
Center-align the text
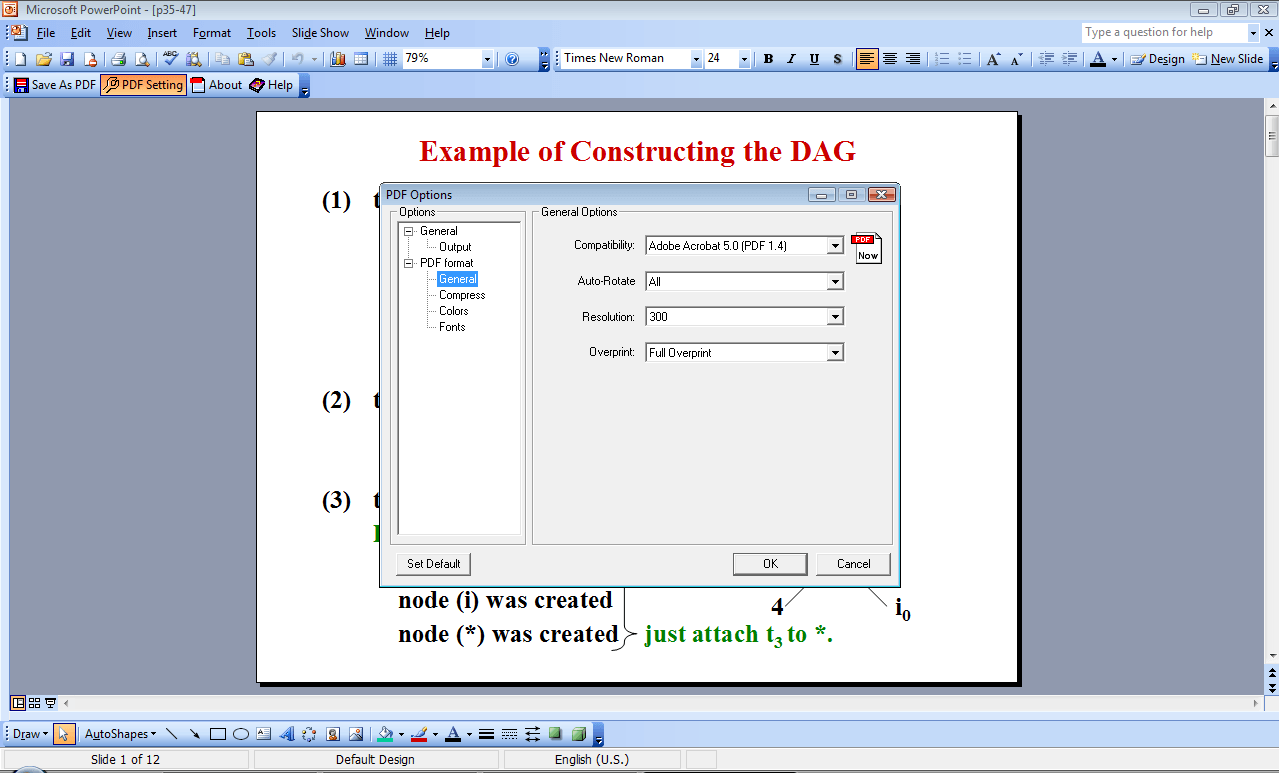click(890, 59)
